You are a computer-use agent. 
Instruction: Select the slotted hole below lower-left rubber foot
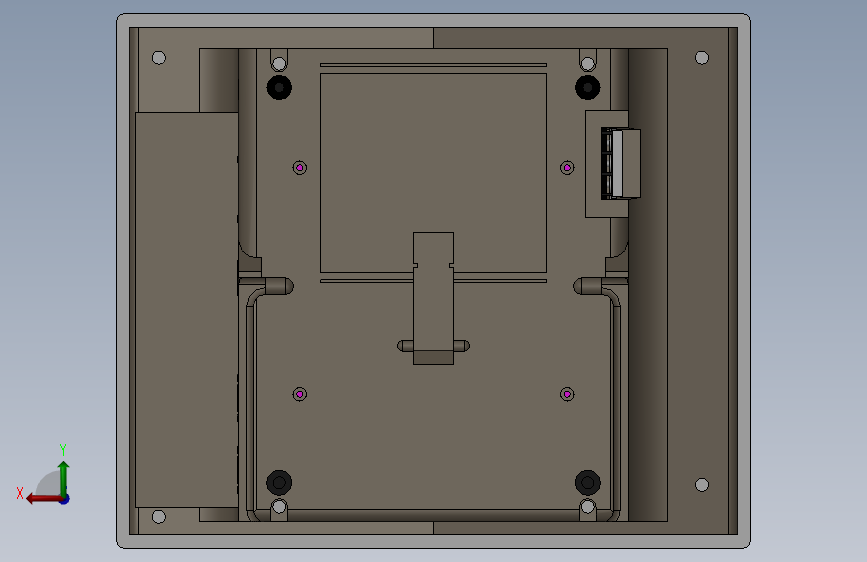coord(279,509)
